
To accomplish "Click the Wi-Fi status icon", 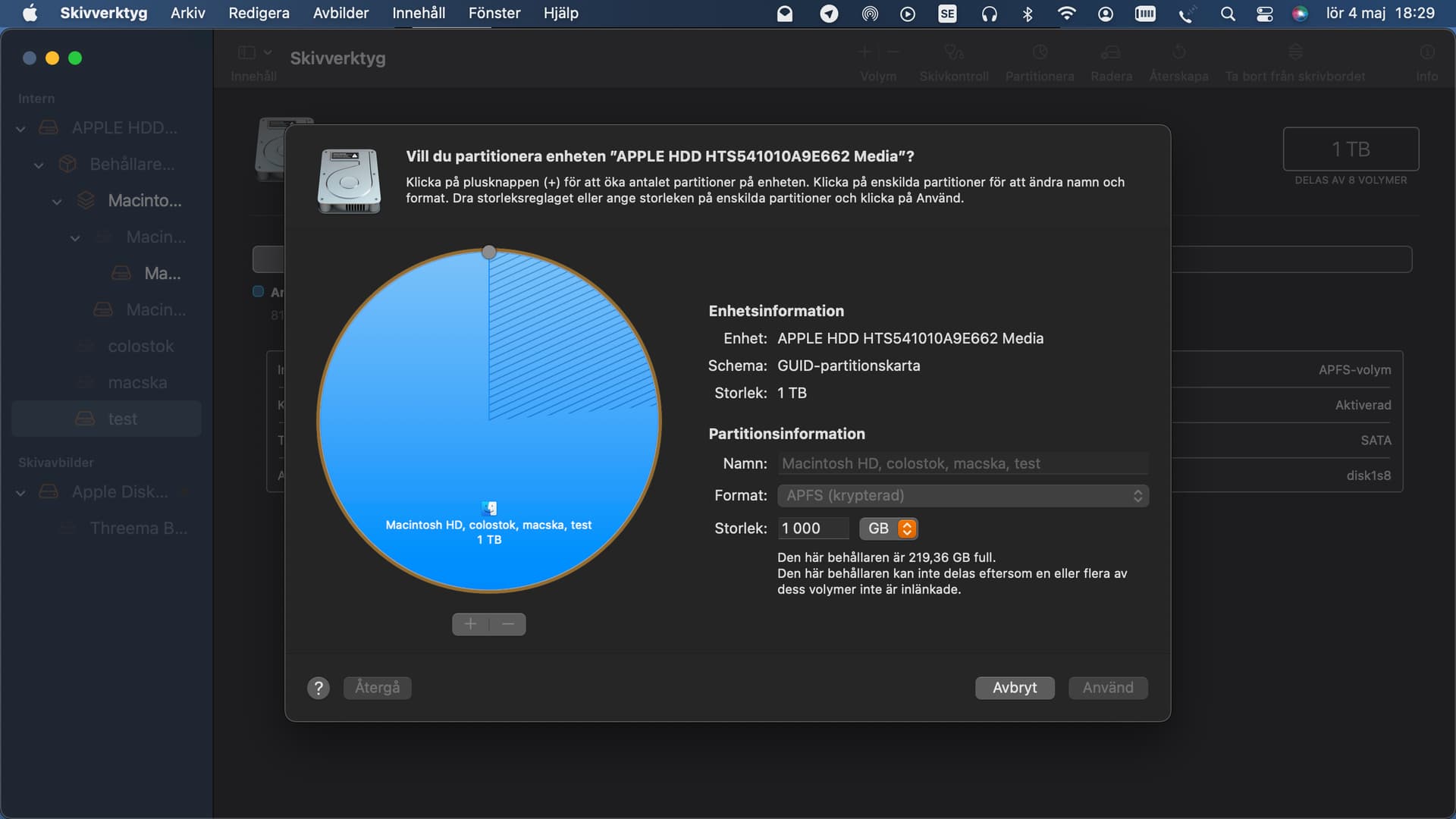I will 1066,14.
